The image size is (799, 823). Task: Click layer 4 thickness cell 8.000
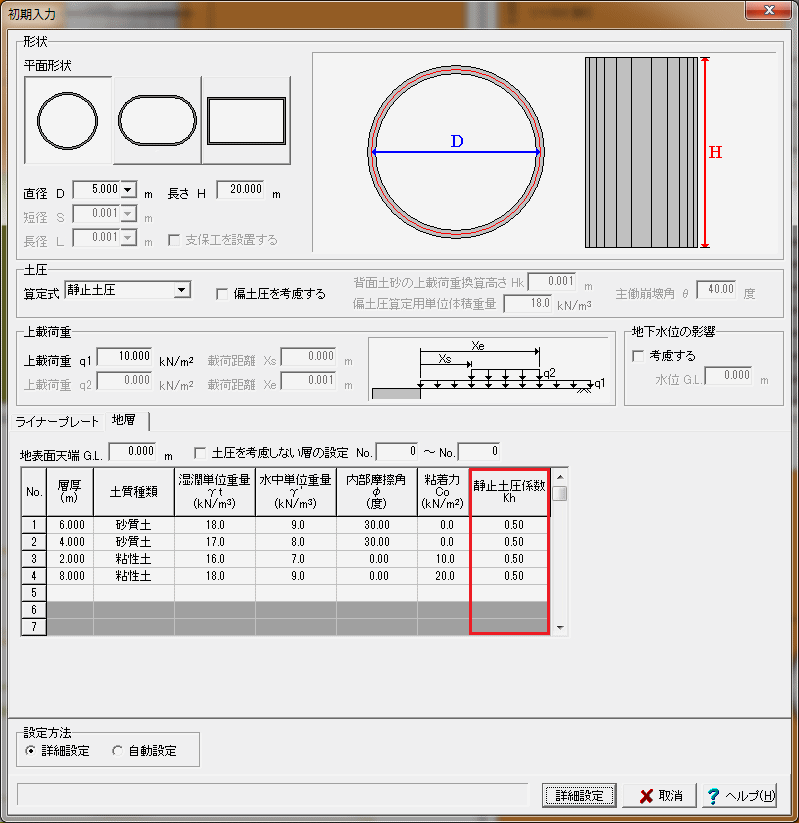pos(70,576)
